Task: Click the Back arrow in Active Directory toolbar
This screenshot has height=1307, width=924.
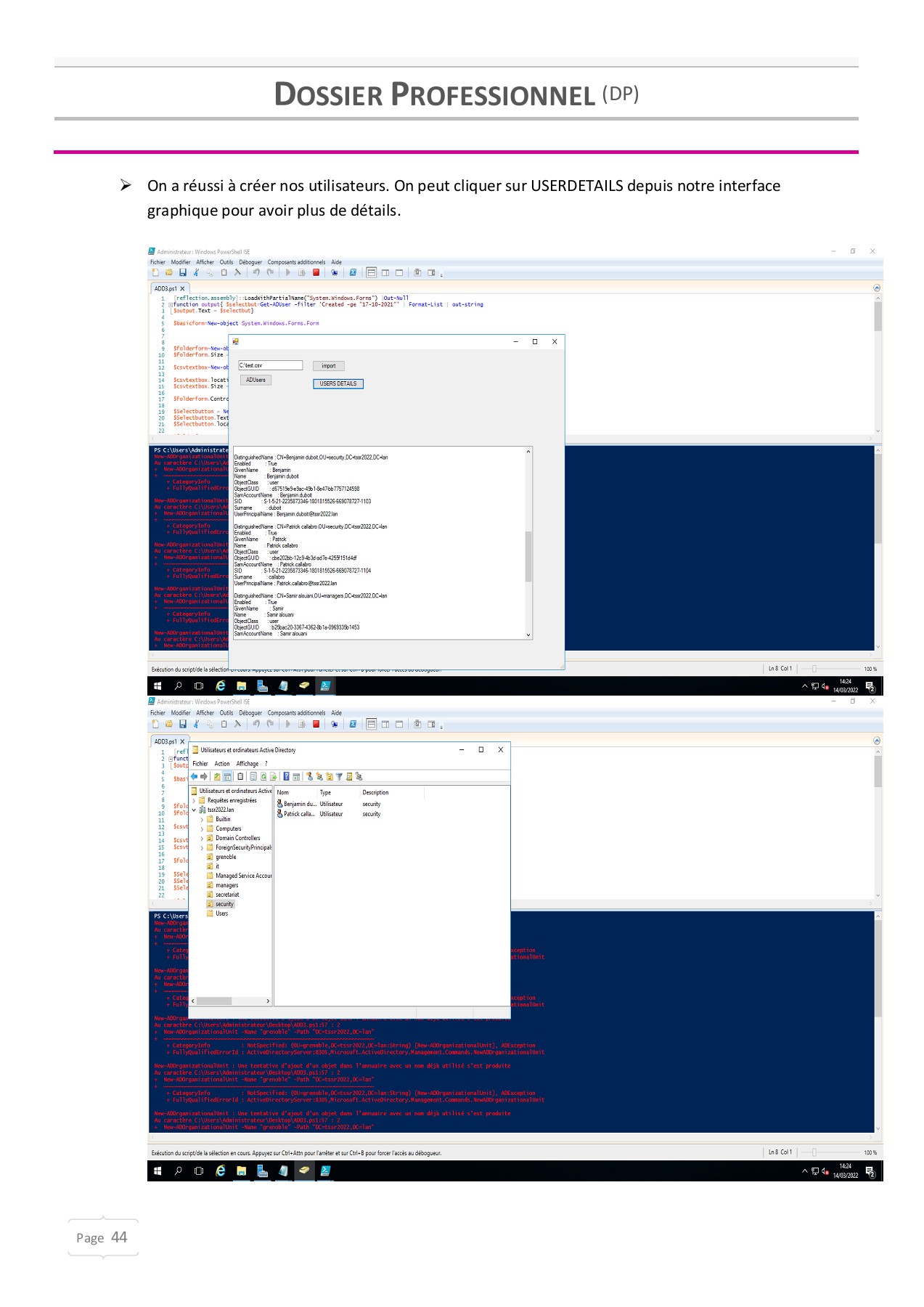Action: (x=194, y=776)
